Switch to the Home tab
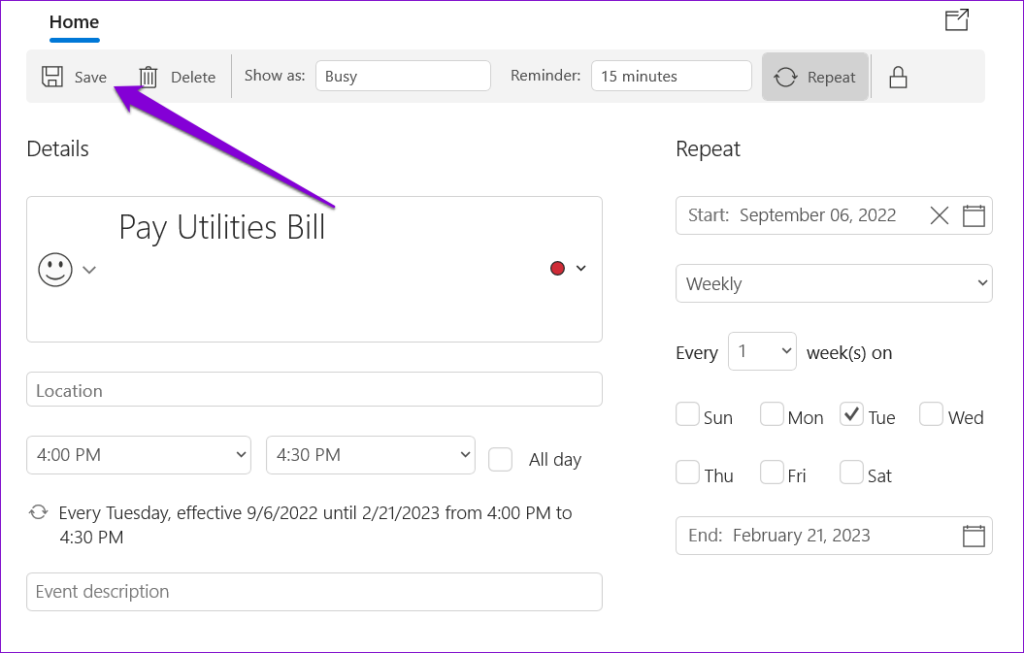The height and width of the screenshot is (653, 1024). [74, 22]
